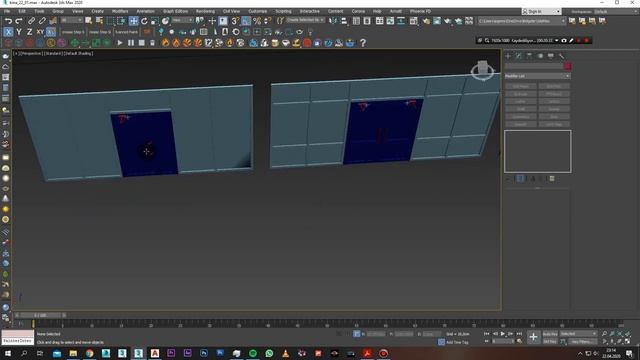640x360 pixels.
Task: Open the Animation menu
Action: click(145, 11)
